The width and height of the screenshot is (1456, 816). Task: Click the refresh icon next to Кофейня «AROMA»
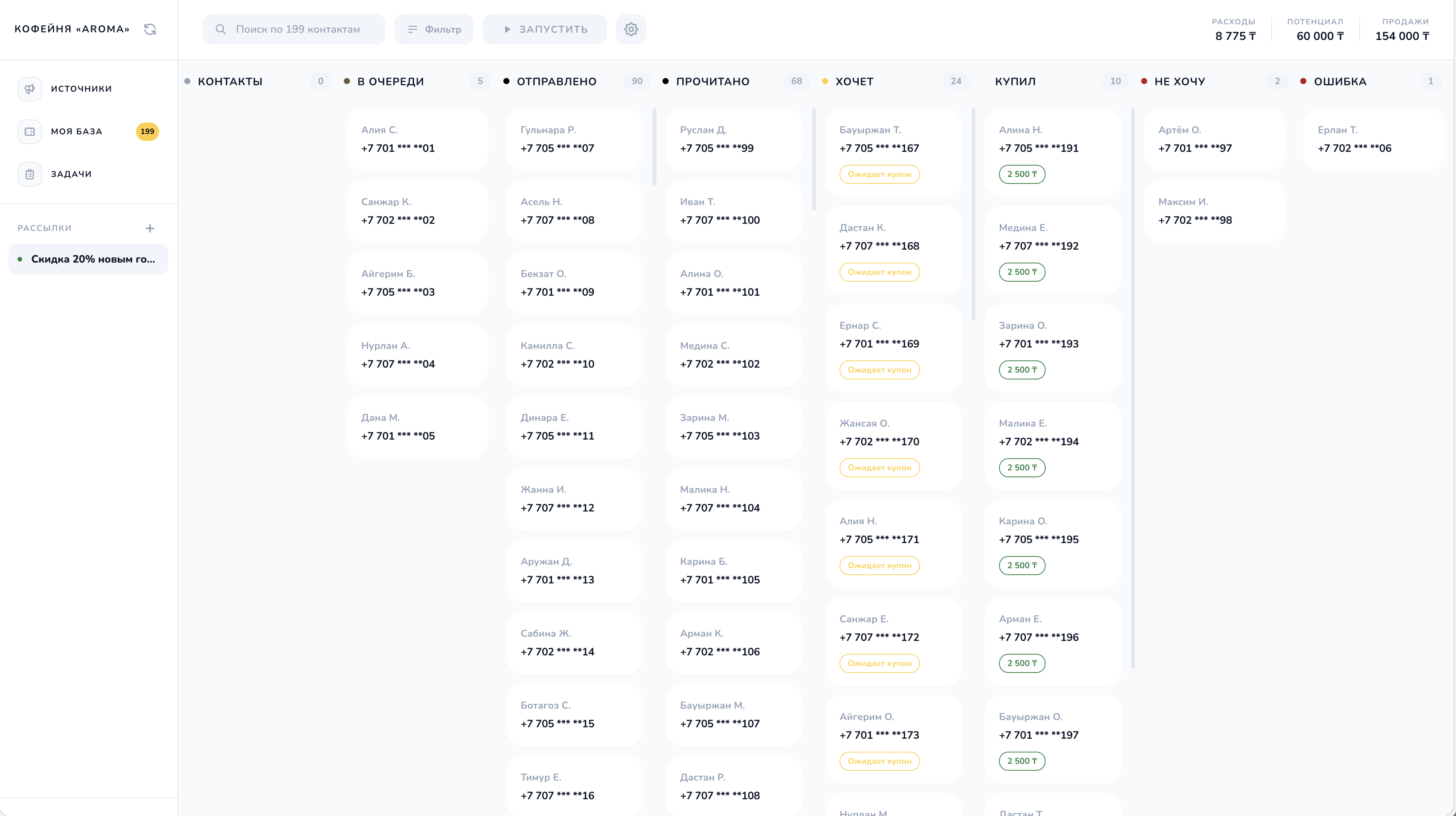click(150, 29)
